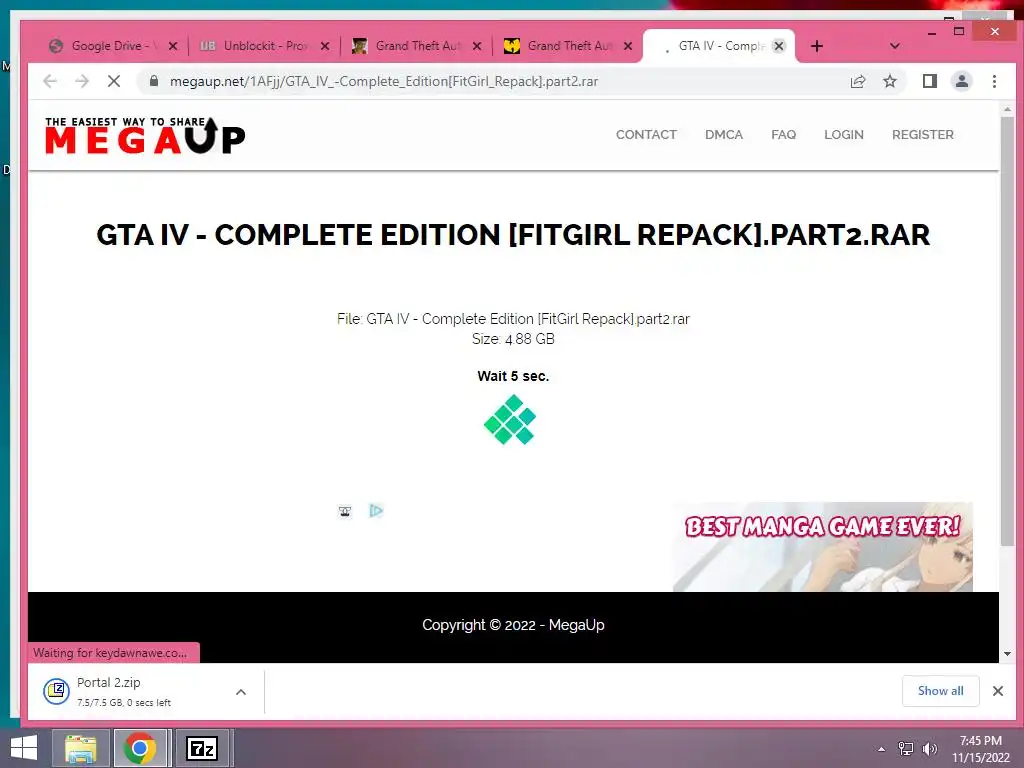Click the 'Size: 4.88 GB' text
Image resolution: width=1024 pixels, height=768 pixels.
513,339
